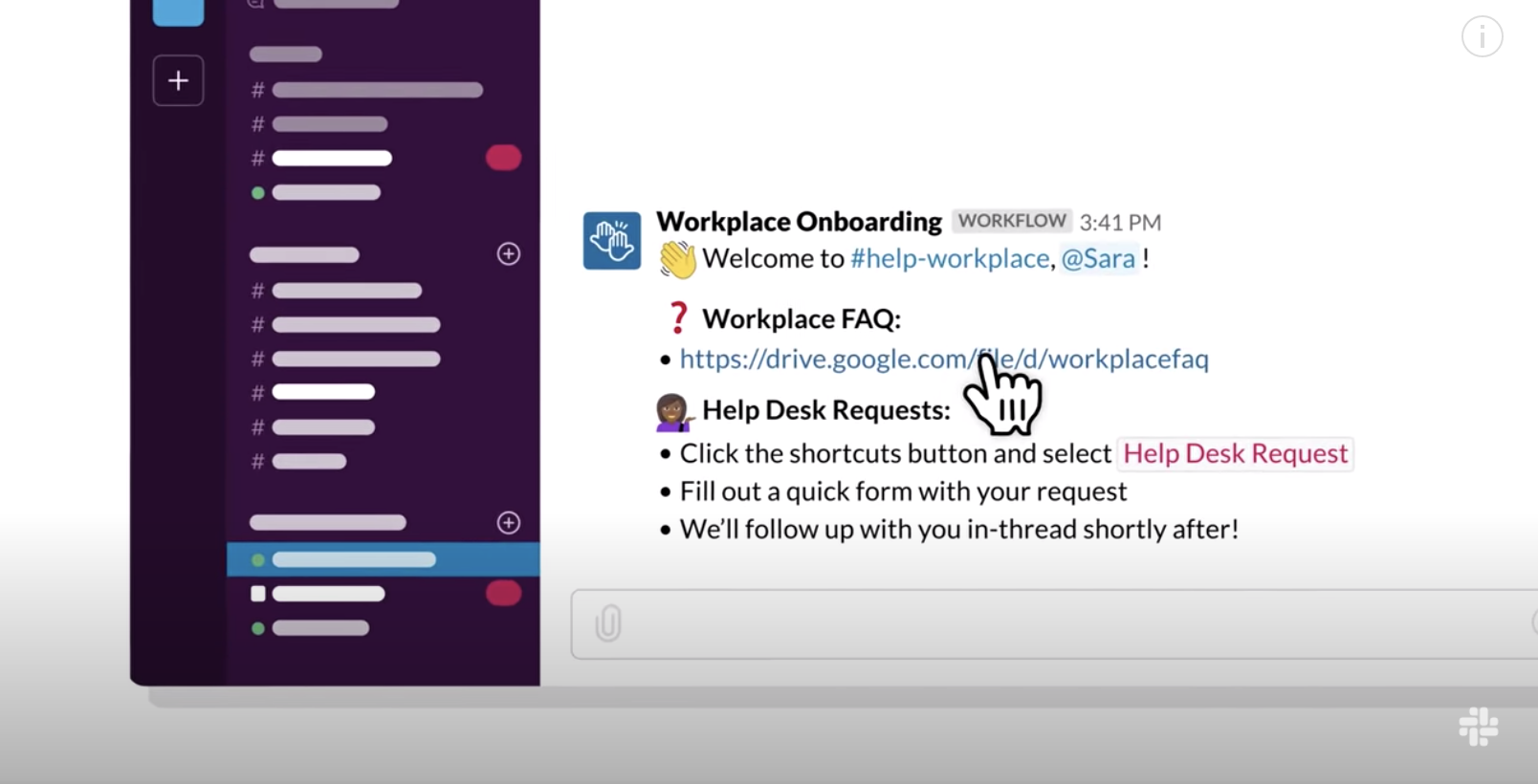Open the Google Drive workplacefaq link
Viewport: 1538px width, 784px height.
(944, 359)
